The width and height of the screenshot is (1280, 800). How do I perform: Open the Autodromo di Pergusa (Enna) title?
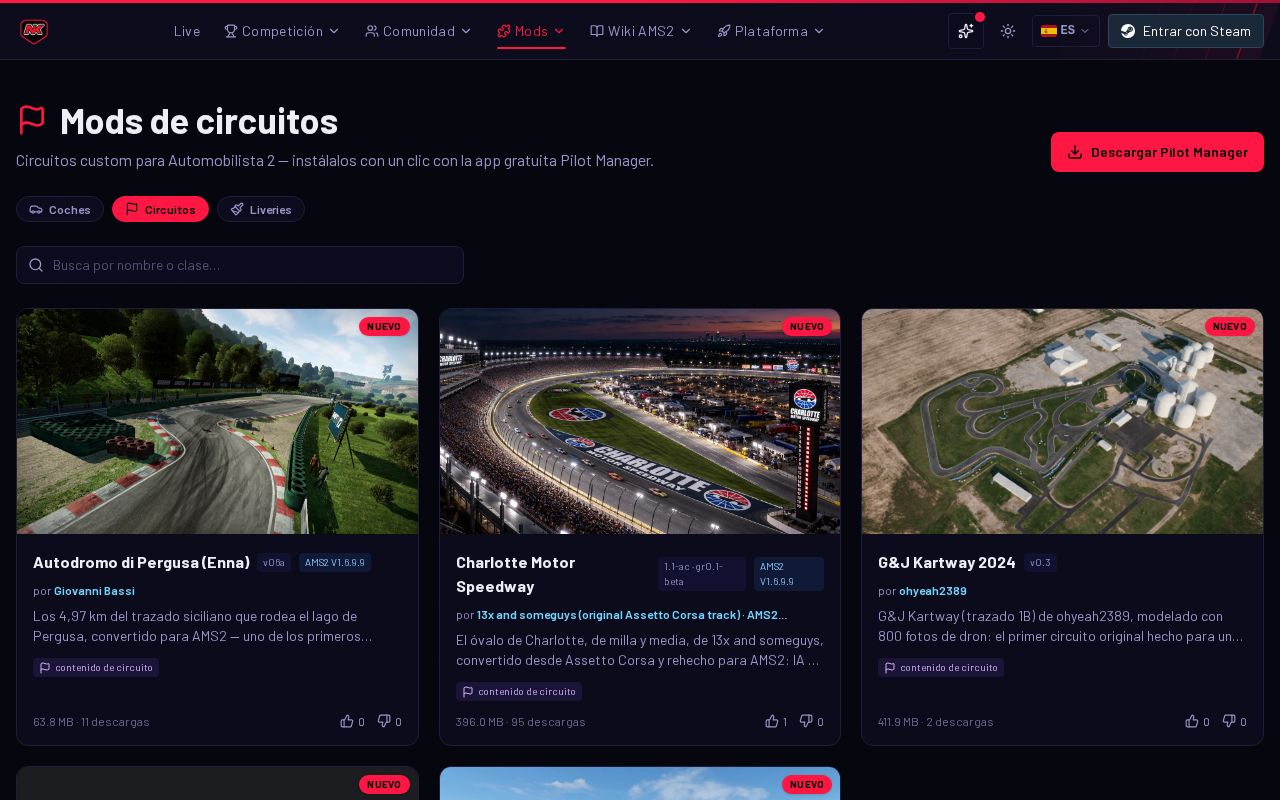pyautogui.click(x=141, y=562)
